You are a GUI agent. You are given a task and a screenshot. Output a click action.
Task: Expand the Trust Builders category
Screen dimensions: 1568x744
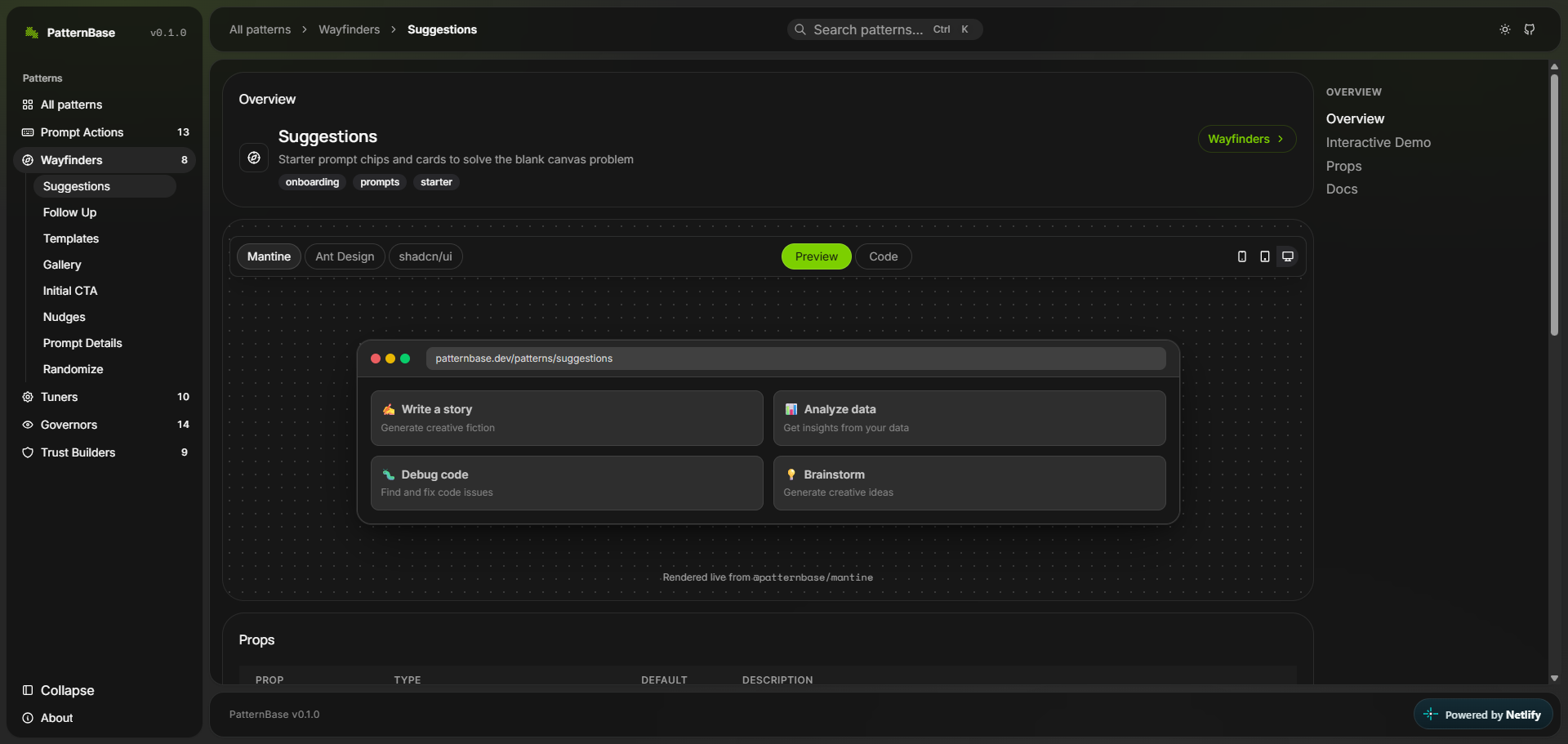click(105, 452)
